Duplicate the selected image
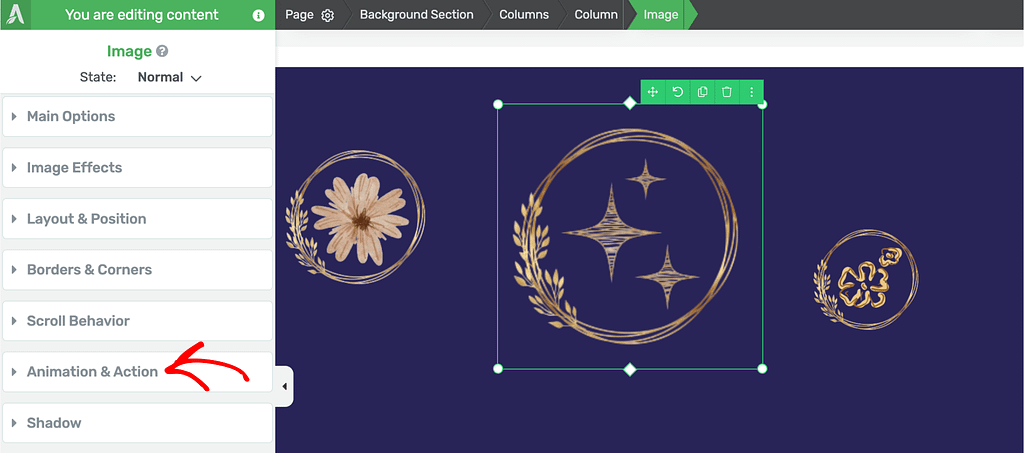The width and height of the screenshot is (1024, 453). [x=702, y=92]
